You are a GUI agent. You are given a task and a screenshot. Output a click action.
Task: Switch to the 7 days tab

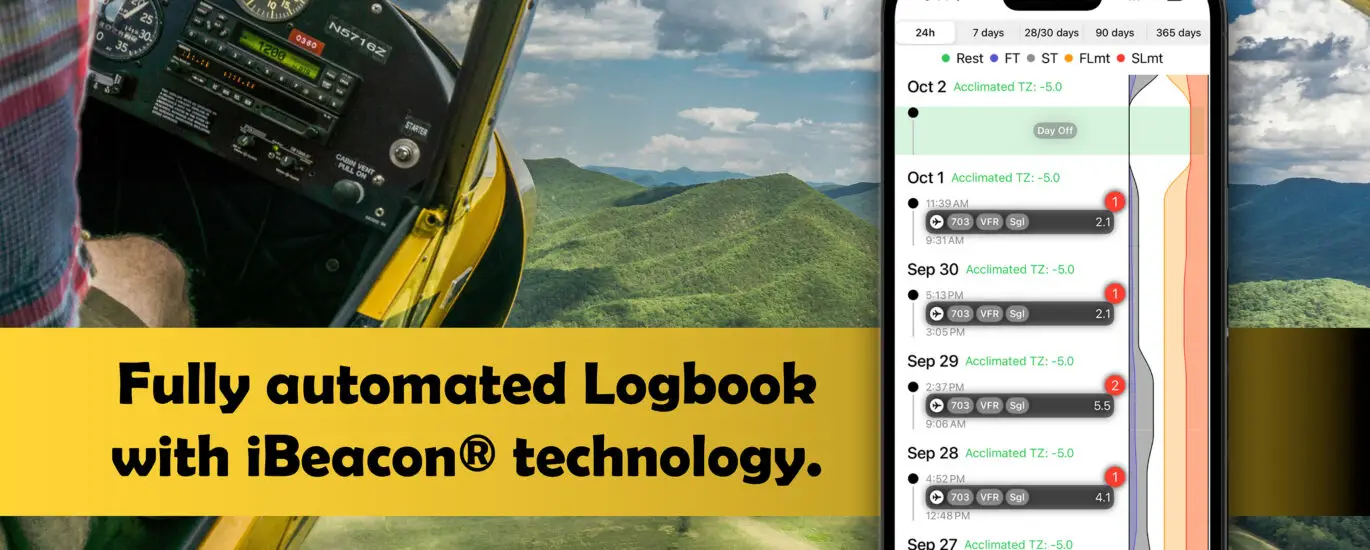pos(987,32)
